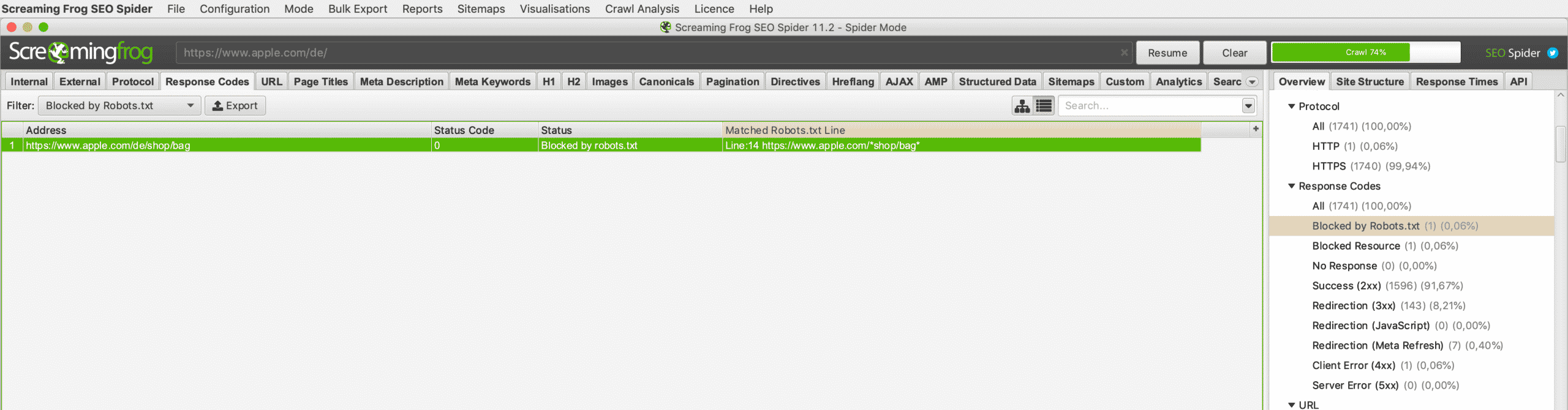Select Blocked by Robots.txt overview item
The image size is (1568, 410).
pos(1411,226)
